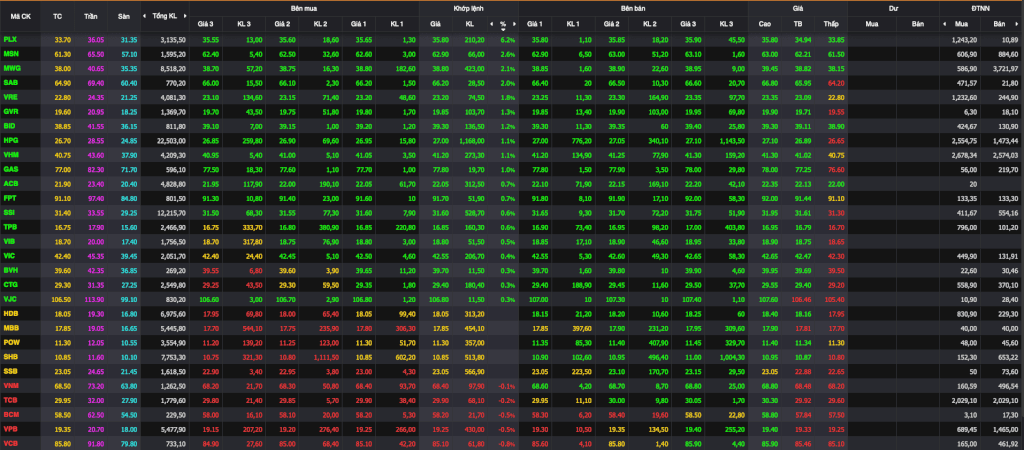The height and width of the screenshot is (450, 1024).
Task: Click the left arrow beside Tổng KL header
Action: coord(146,15)
